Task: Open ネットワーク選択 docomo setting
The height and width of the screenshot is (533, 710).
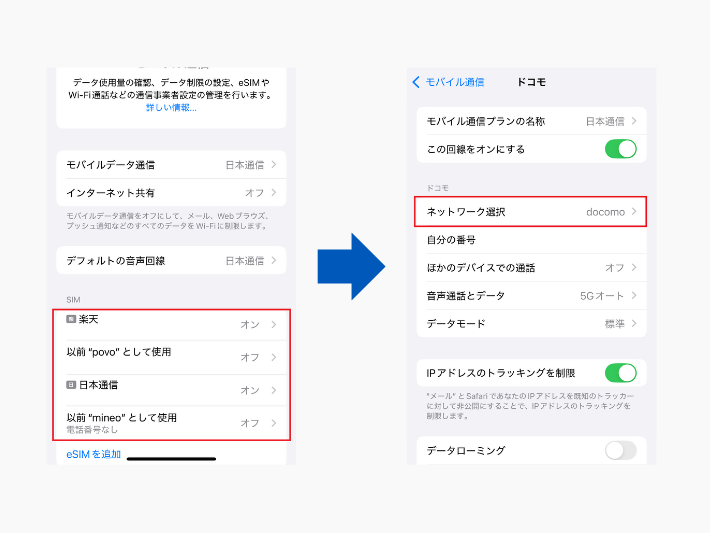Action: click(x=531, y=212)
